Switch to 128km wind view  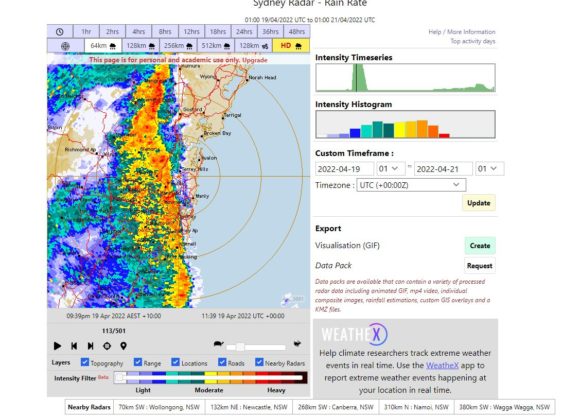tap(253, 46)
